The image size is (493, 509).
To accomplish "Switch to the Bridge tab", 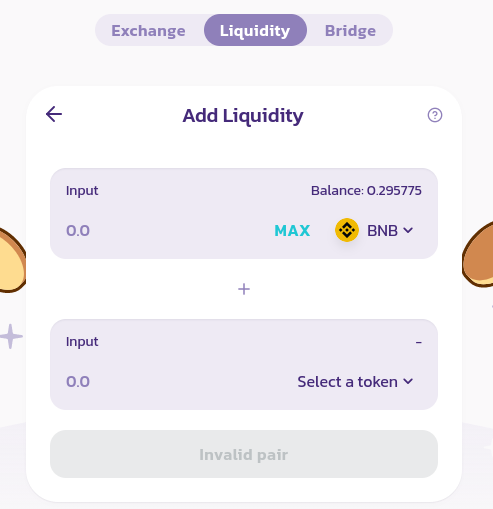I will (350, 31).
